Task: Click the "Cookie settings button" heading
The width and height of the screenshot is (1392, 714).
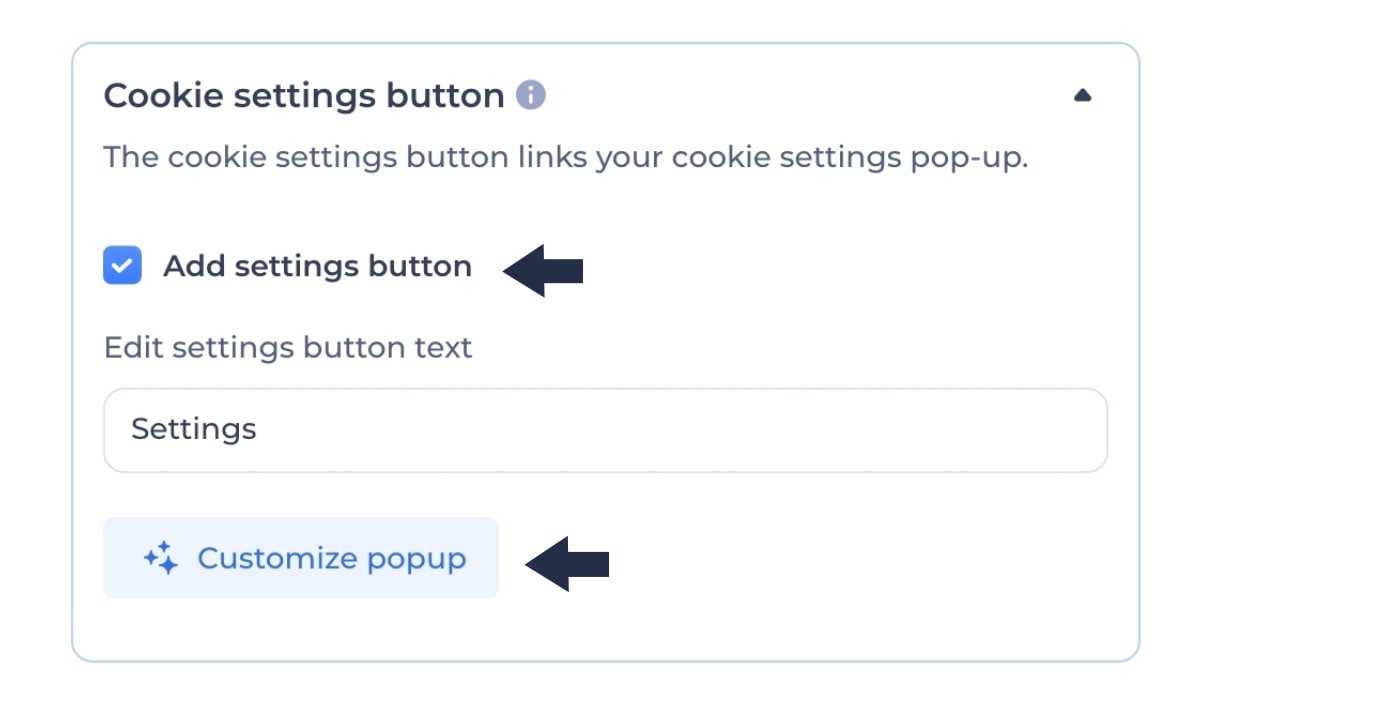Action: (x=304, y=96)
